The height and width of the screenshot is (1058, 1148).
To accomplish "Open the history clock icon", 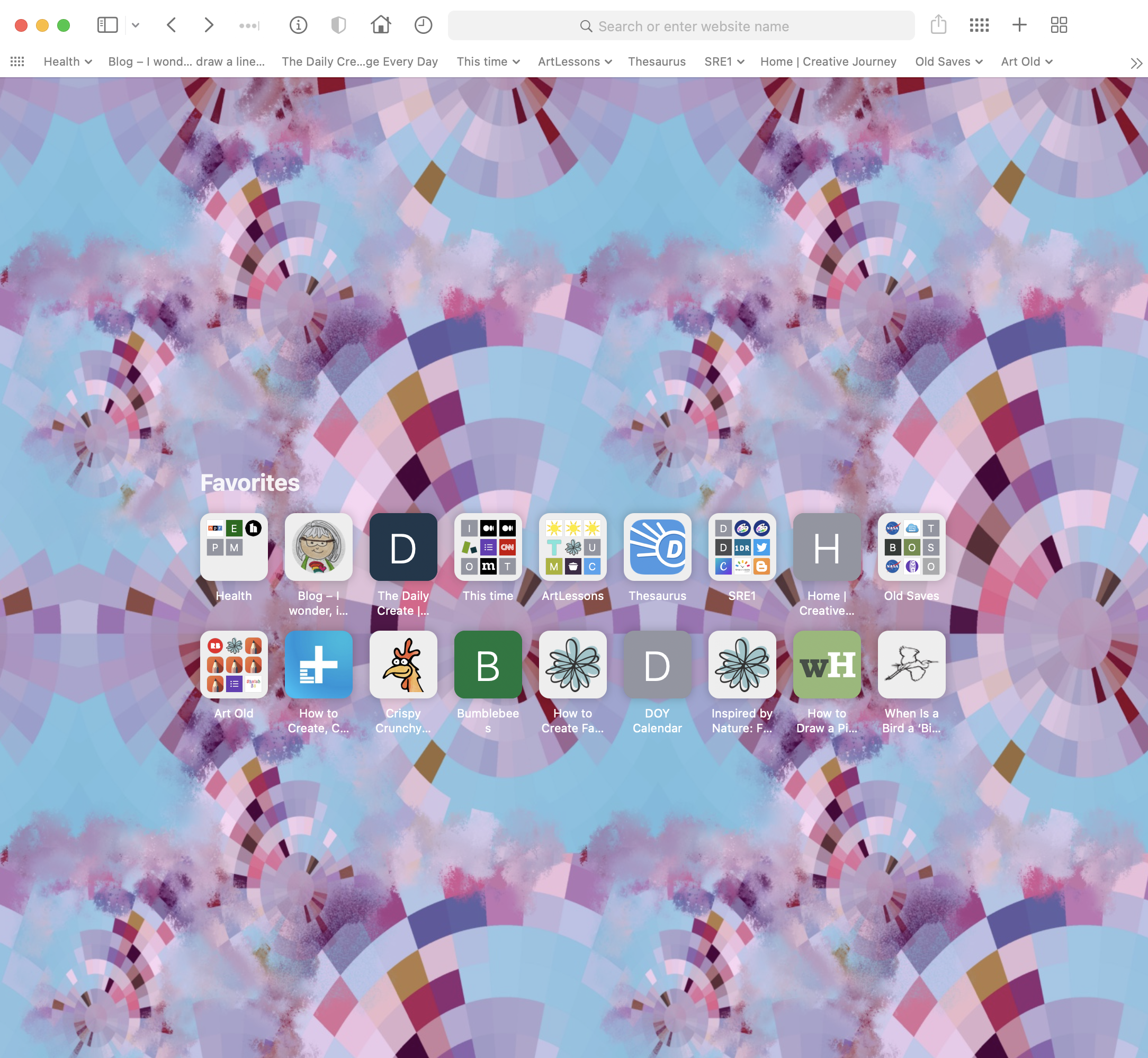I will coord(423,25).
